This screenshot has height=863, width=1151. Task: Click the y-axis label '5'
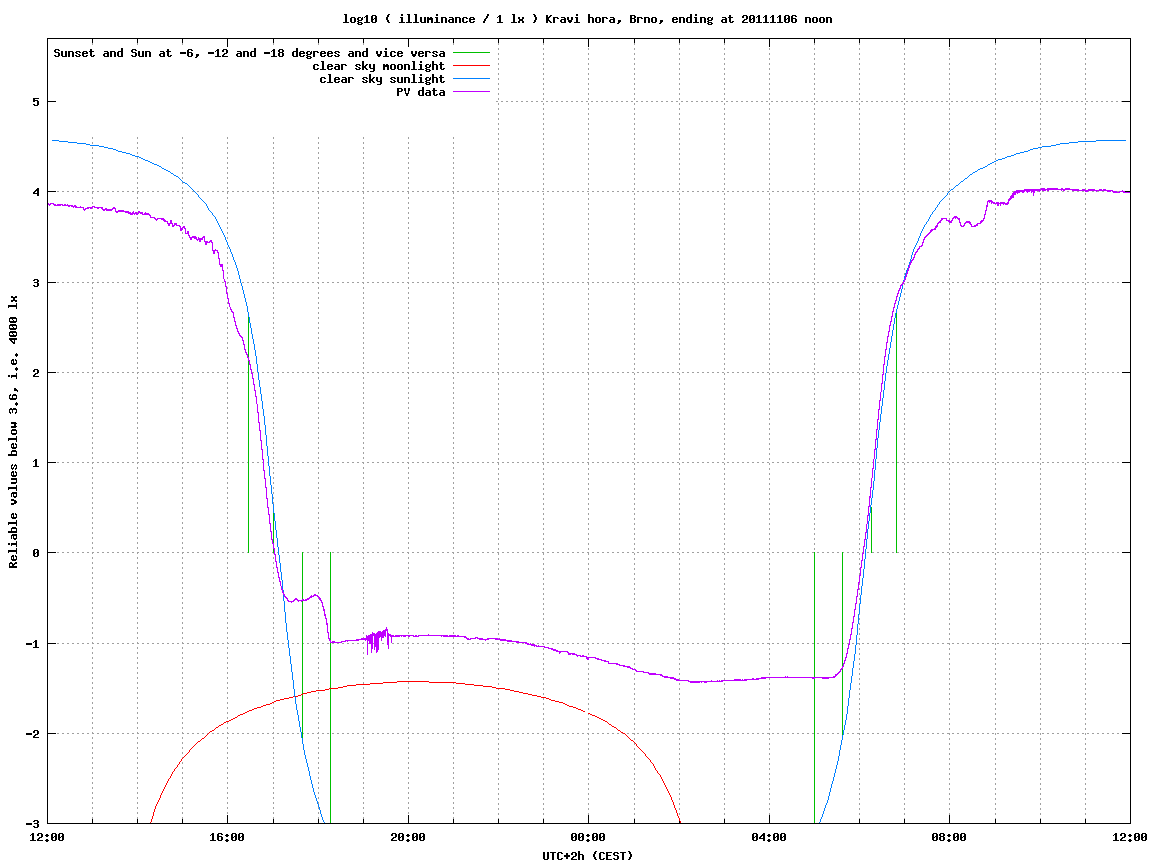pyautogui.click(x=35, y=102)
